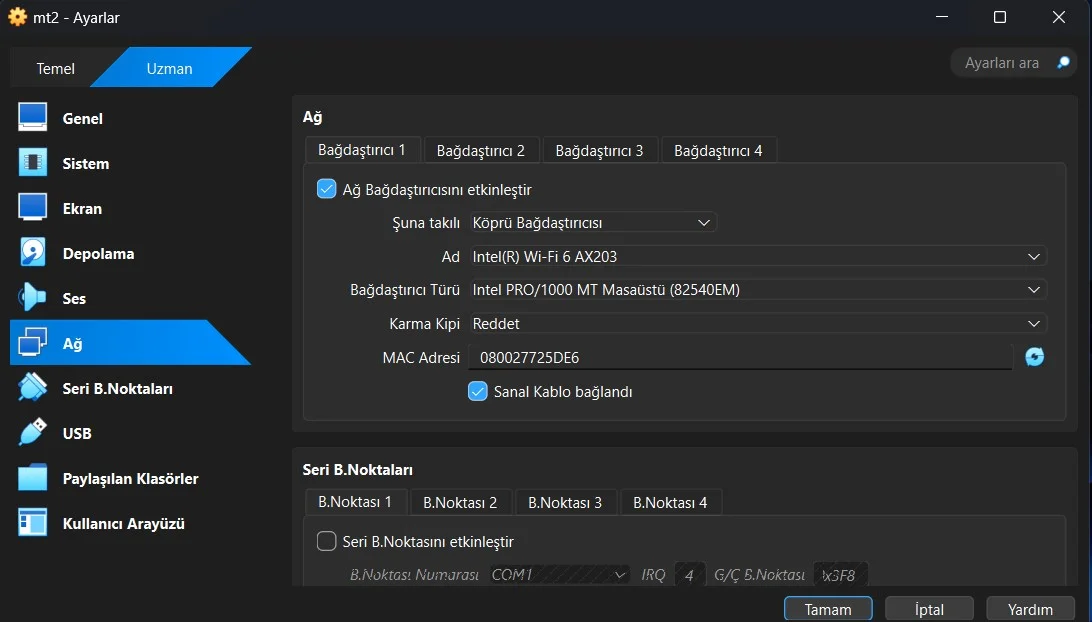Viewport: 1092px width, 622px height.
Task: Expand the Bağdaştırıcı Türü dropdown
Action: click(x=756, y=290)
